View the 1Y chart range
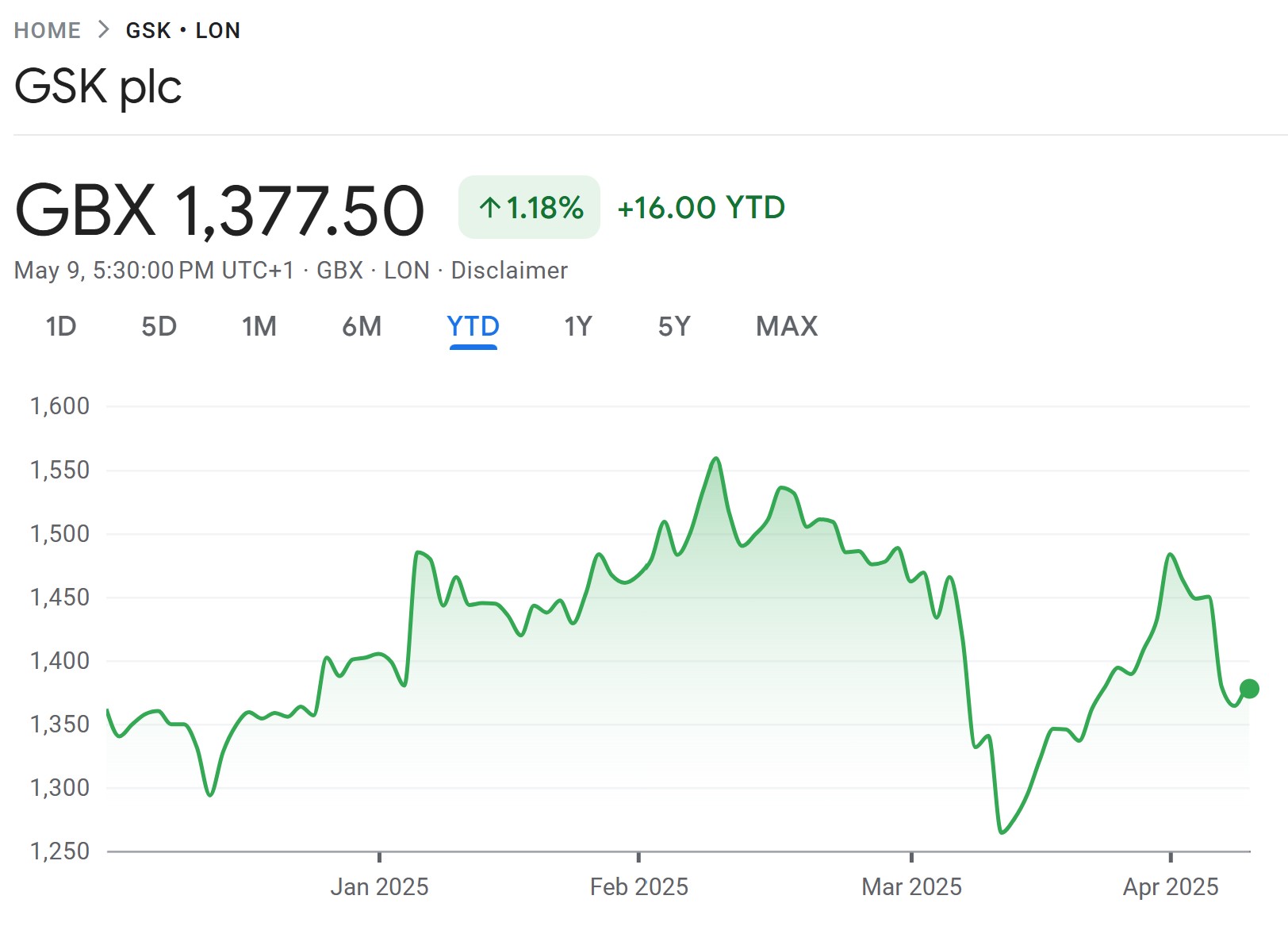The image size is (1288, 930). point(578,326)
